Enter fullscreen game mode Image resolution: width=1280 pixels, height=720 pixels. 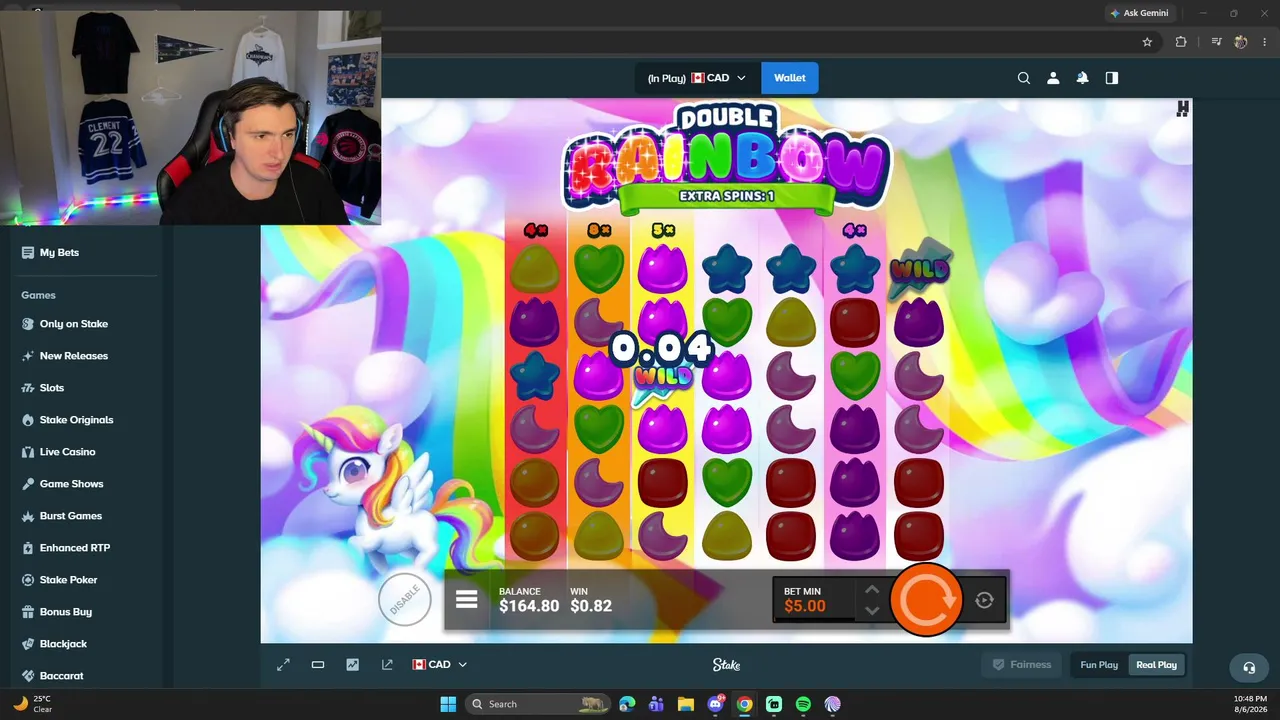tap(283, 664)
